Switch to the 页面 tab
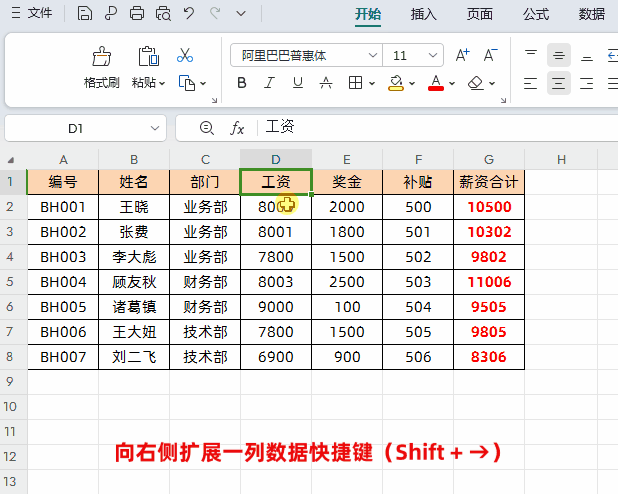This screenshot has height=494, width=618. (x=480, y=14)
